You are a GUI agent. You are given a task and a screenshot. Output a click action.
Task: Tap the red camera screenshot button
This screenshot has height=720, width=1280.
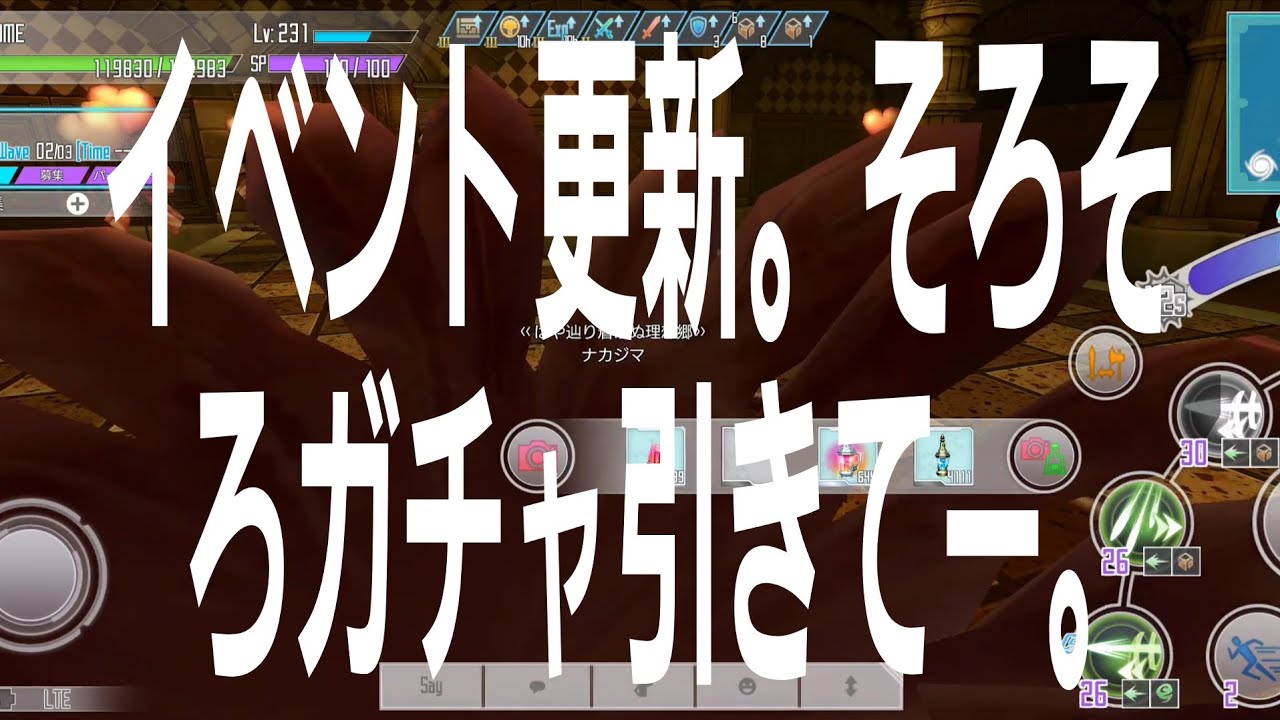point(539,457)
